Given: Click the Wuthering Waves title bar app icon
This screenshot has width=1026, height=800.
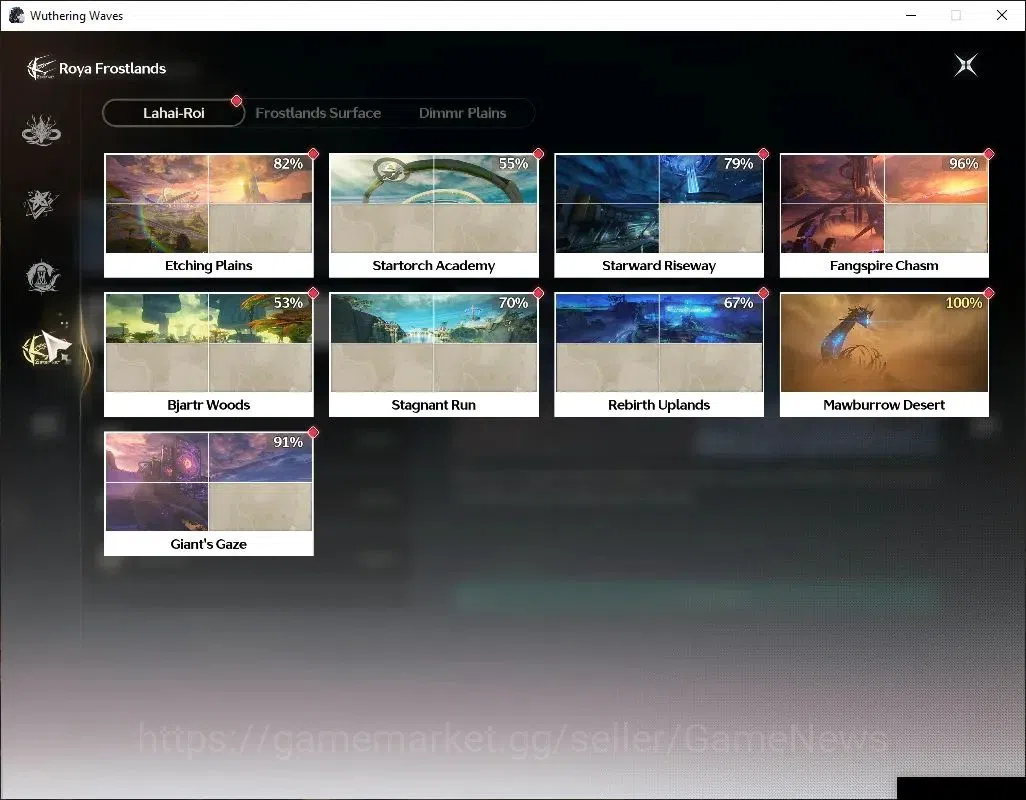Looking at the screenshot, I should point(16,15).
